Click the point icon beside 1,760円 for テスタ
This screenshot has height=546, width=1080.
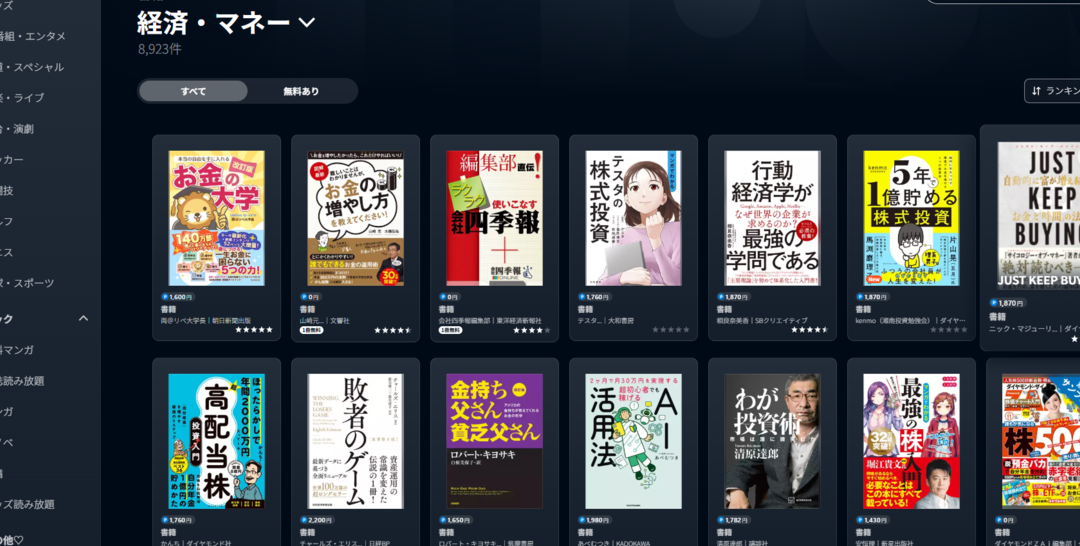[582, 297]
